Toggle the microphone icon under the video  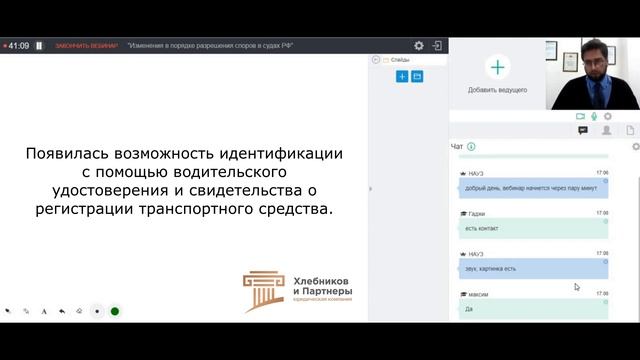pyautogui.click(x=594, y=116)
